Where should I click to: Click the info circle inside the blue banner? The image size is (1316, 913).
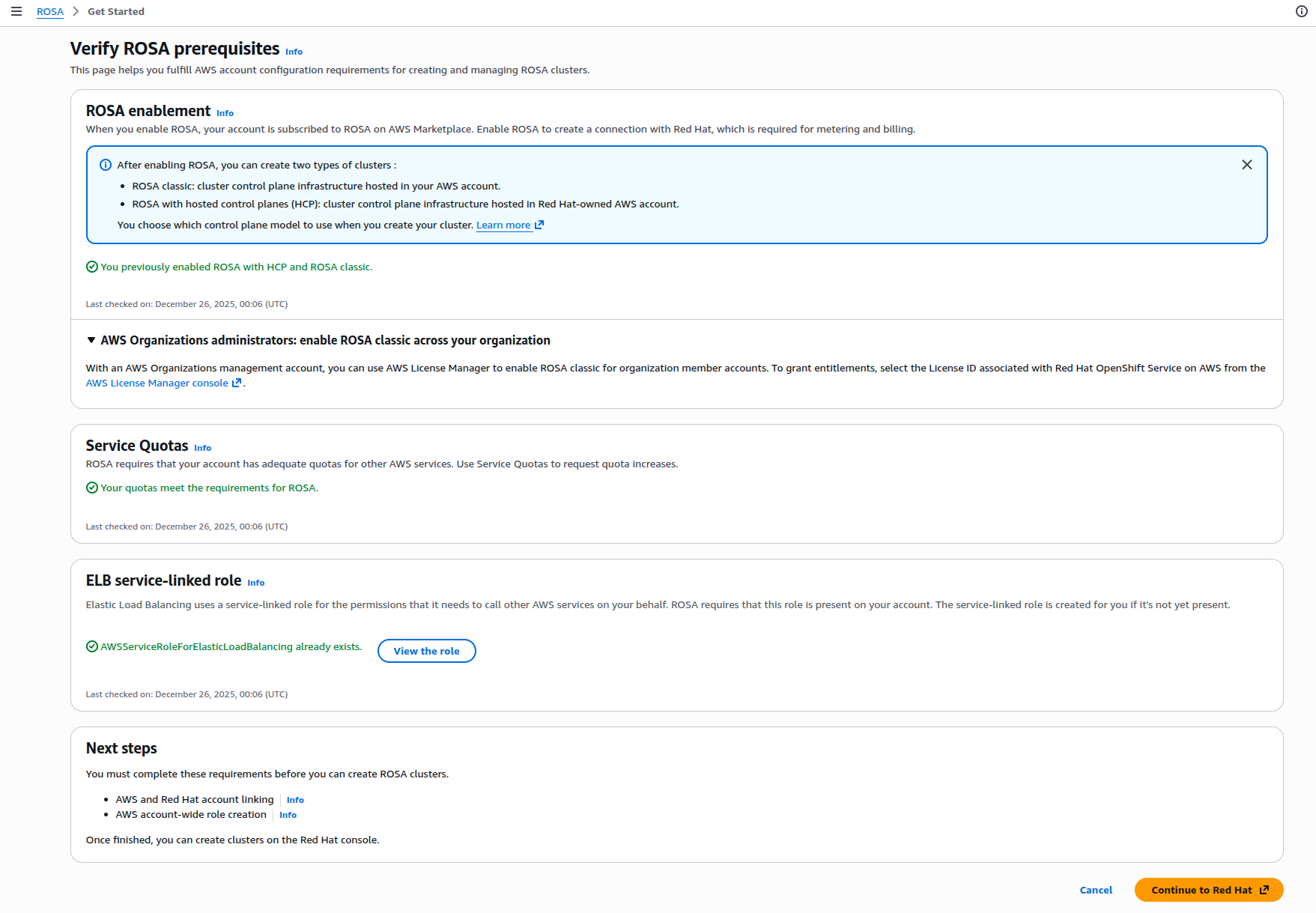pos(105,164)
